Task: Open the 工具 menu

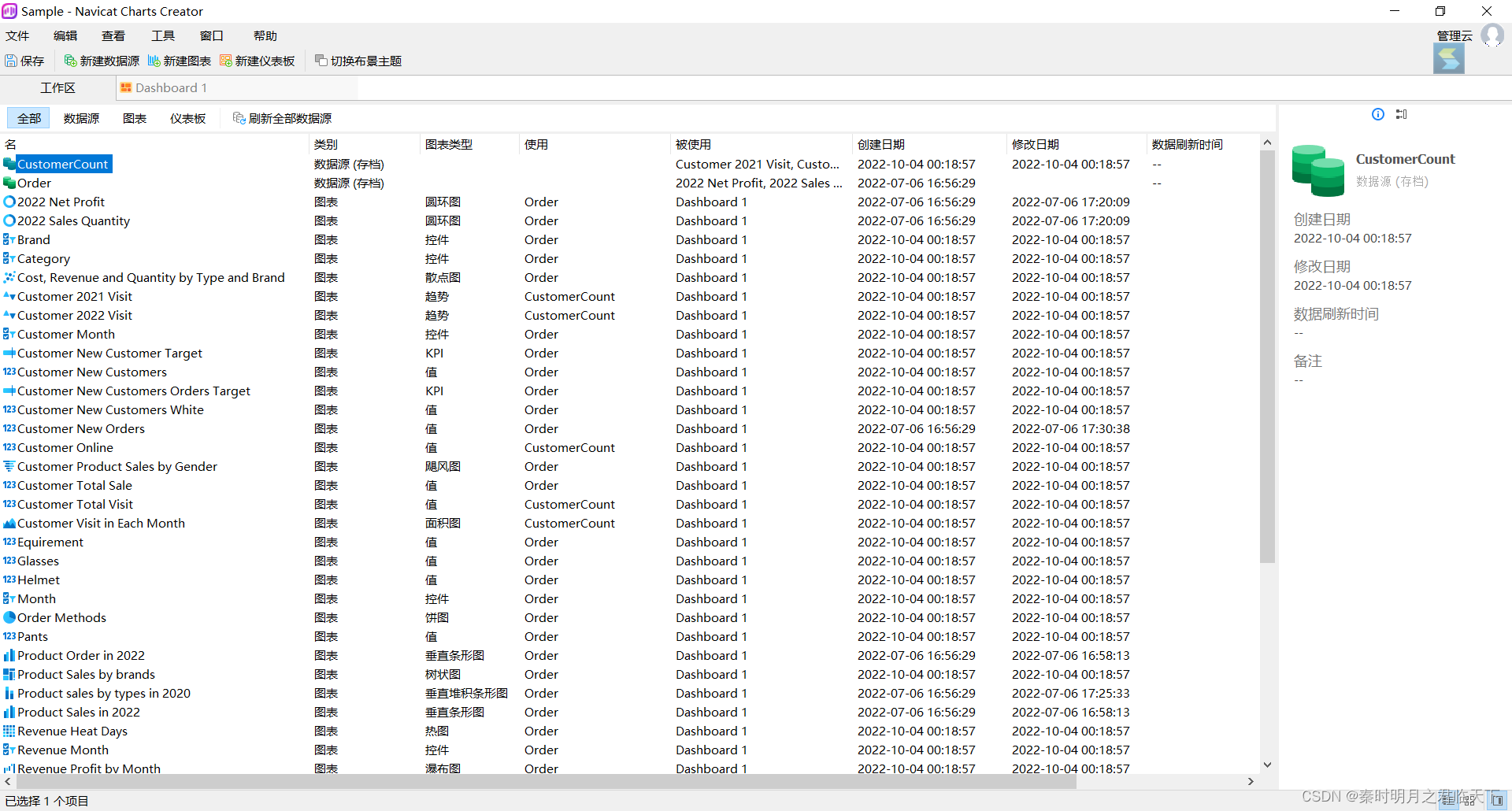Action: 163,35
